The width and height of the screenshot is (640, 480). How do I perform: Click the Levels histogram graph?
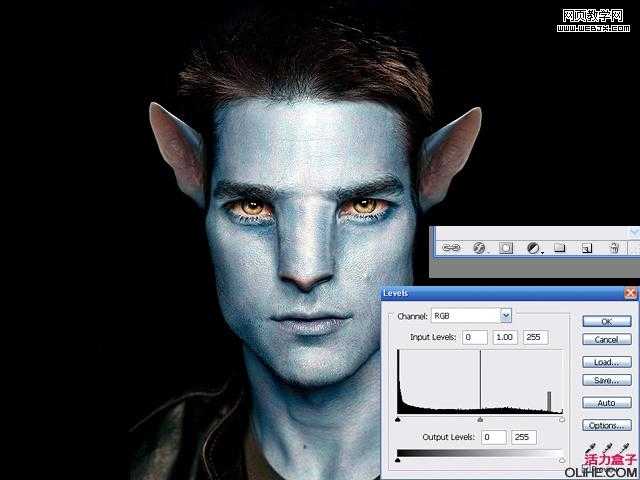[x=480, y=382]
